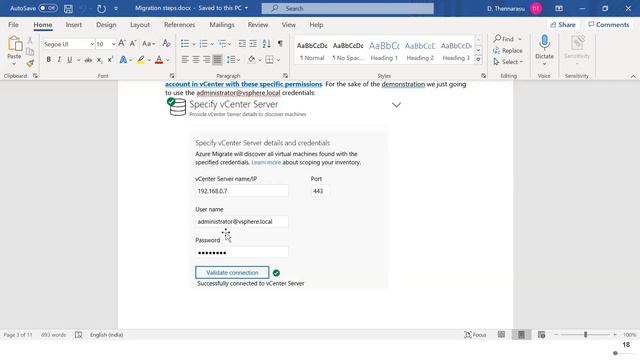Viewport: 640px width, 360px height.
Task: Open the font size dropdown
Action: tap(113, 44)
